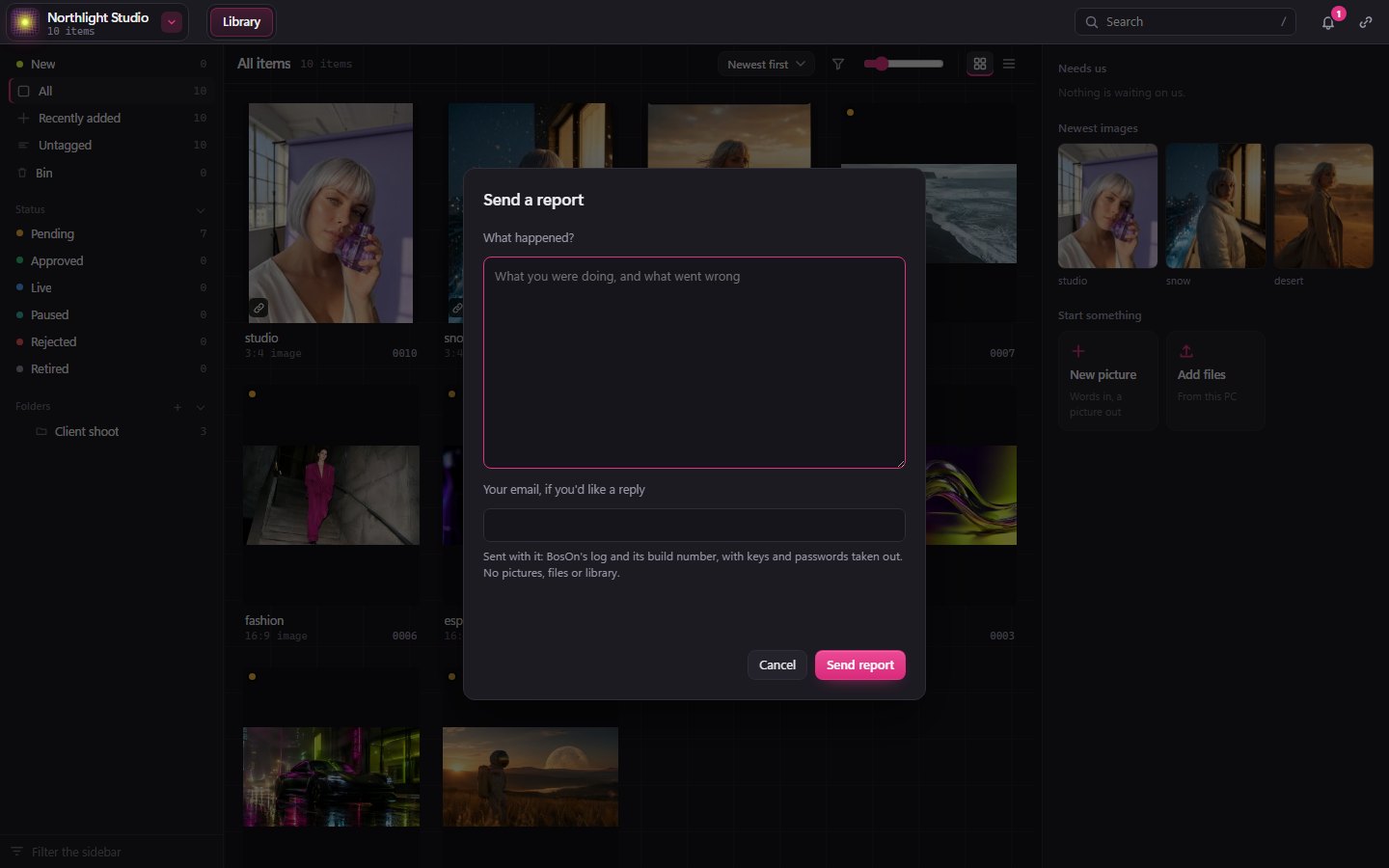
Task: Click the upload icon on Add files card
Action: click(x=1186, y=351)
